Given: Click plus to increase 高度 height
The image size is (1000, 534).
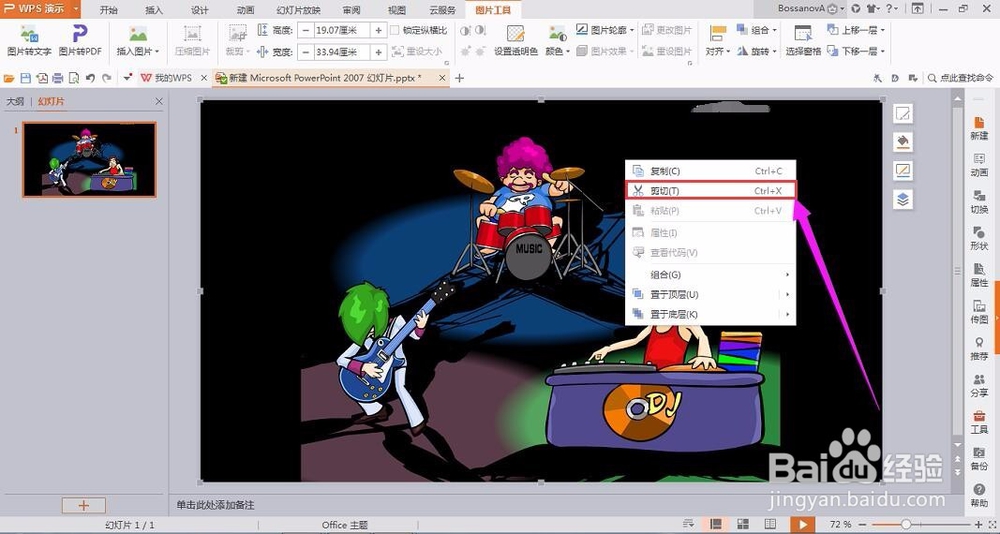Looking at the screenshot, I should click(379, 30).
